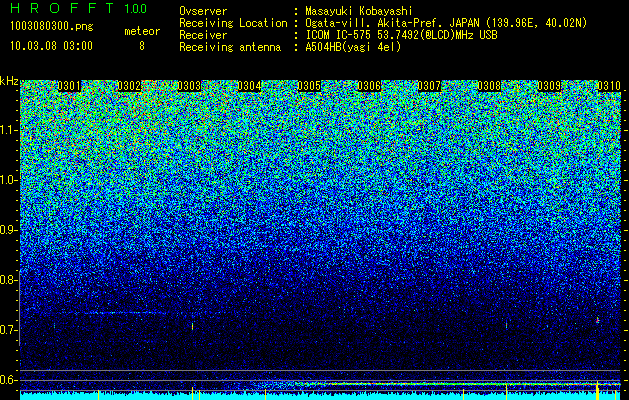Screen dimensions: 629x400
Task: Select the filename 1003080300.png
Action: pos(51,27)
